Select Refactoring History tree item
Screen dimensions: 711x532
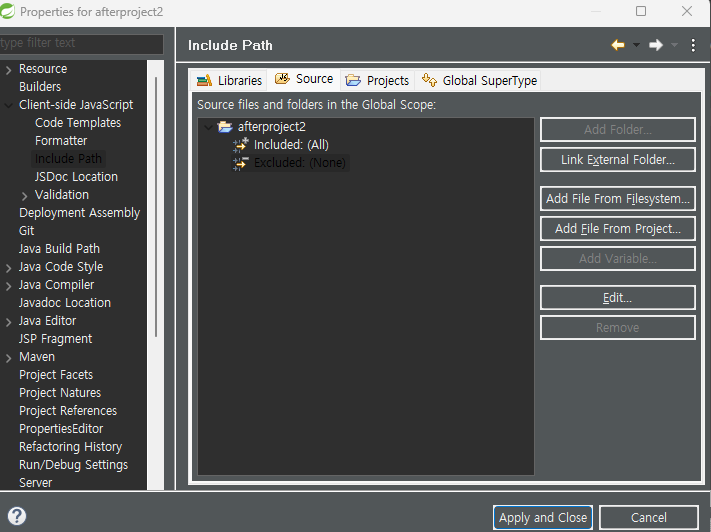click(70, 447)
